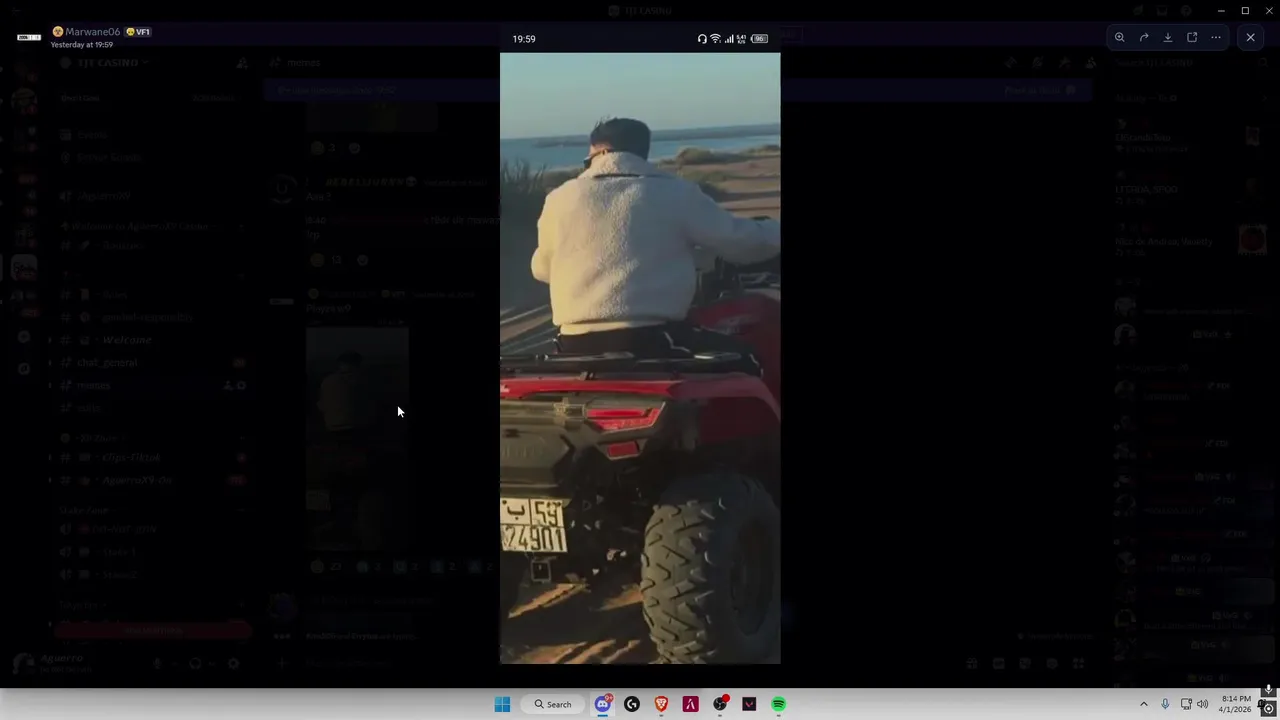
Task: Open the three-dot more options menu in viewer
Action: pyautogui.click(x=1216, y=38)
